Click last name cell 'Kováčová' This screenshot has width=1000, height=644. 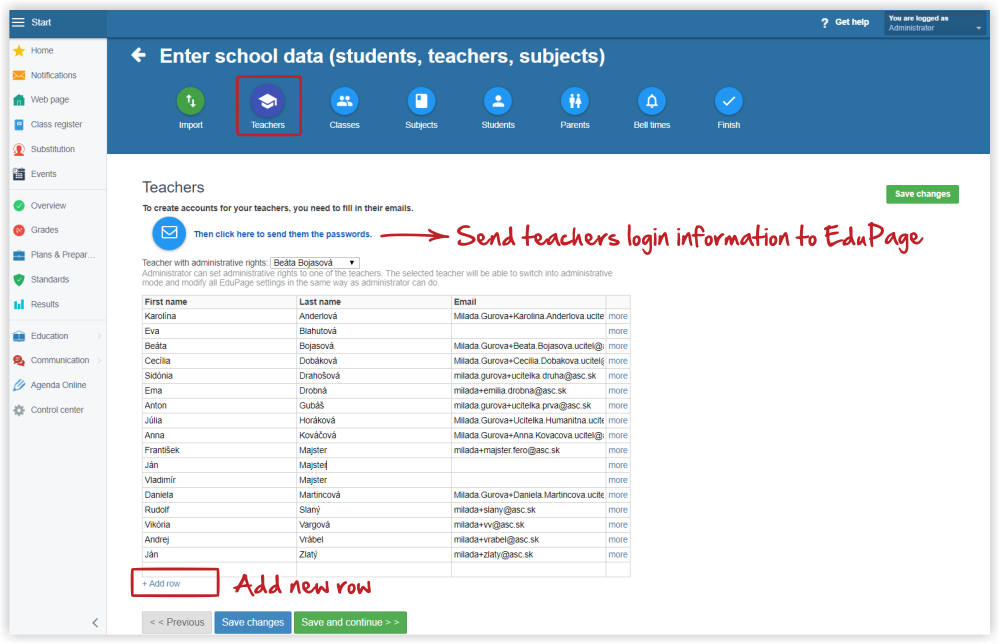374,435
